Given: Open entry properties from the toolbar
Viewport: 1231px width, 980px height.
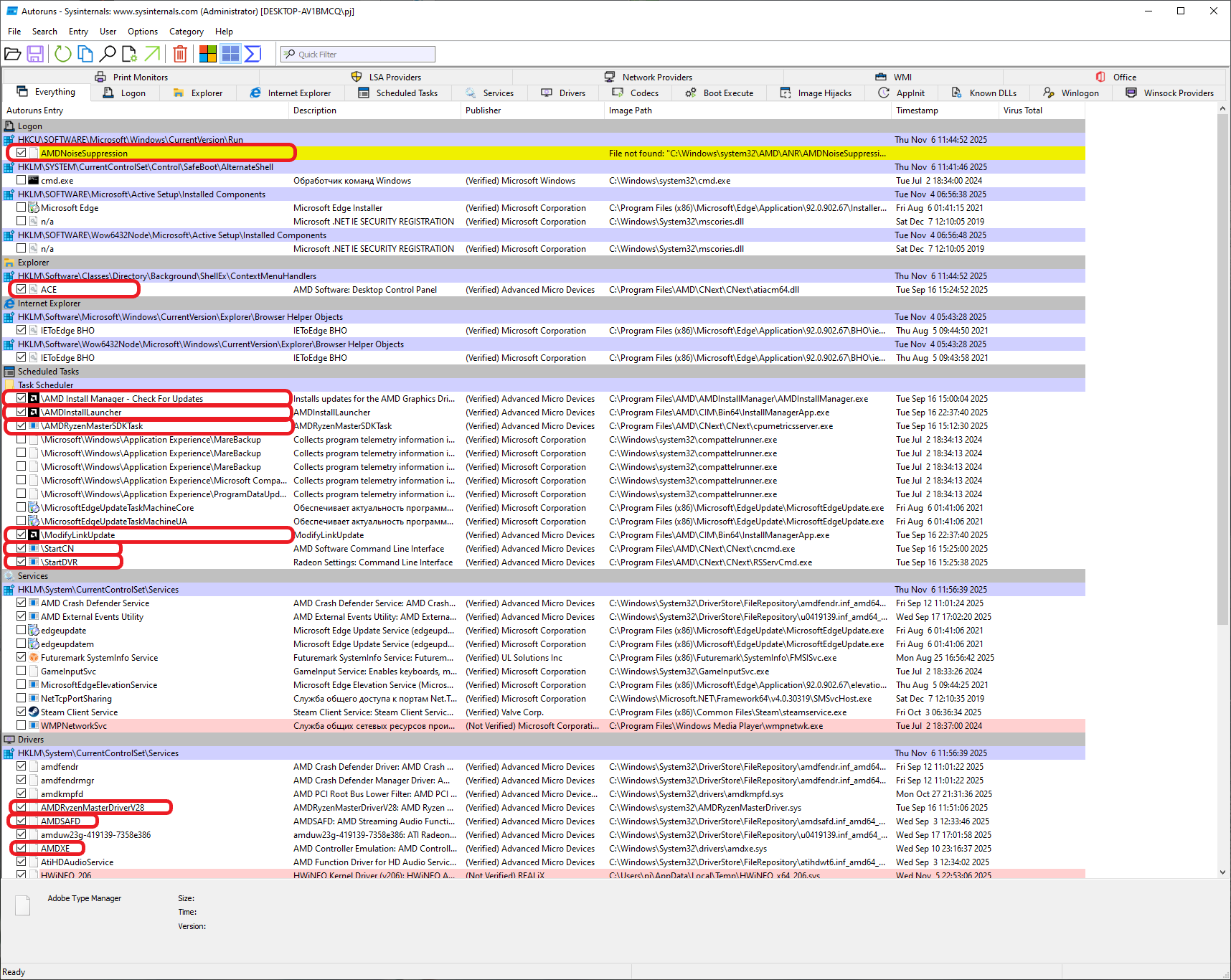Looking at the screenshot, I should coord(130,54).
